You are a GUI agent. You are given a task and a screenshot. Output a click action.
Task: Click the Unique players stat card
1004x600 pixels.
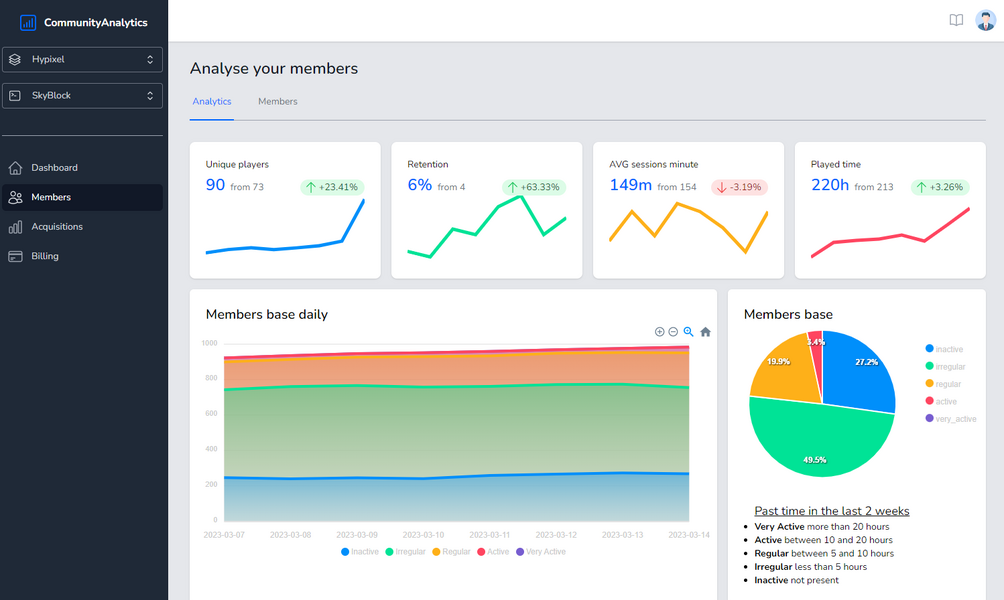(x=285, y=210)
